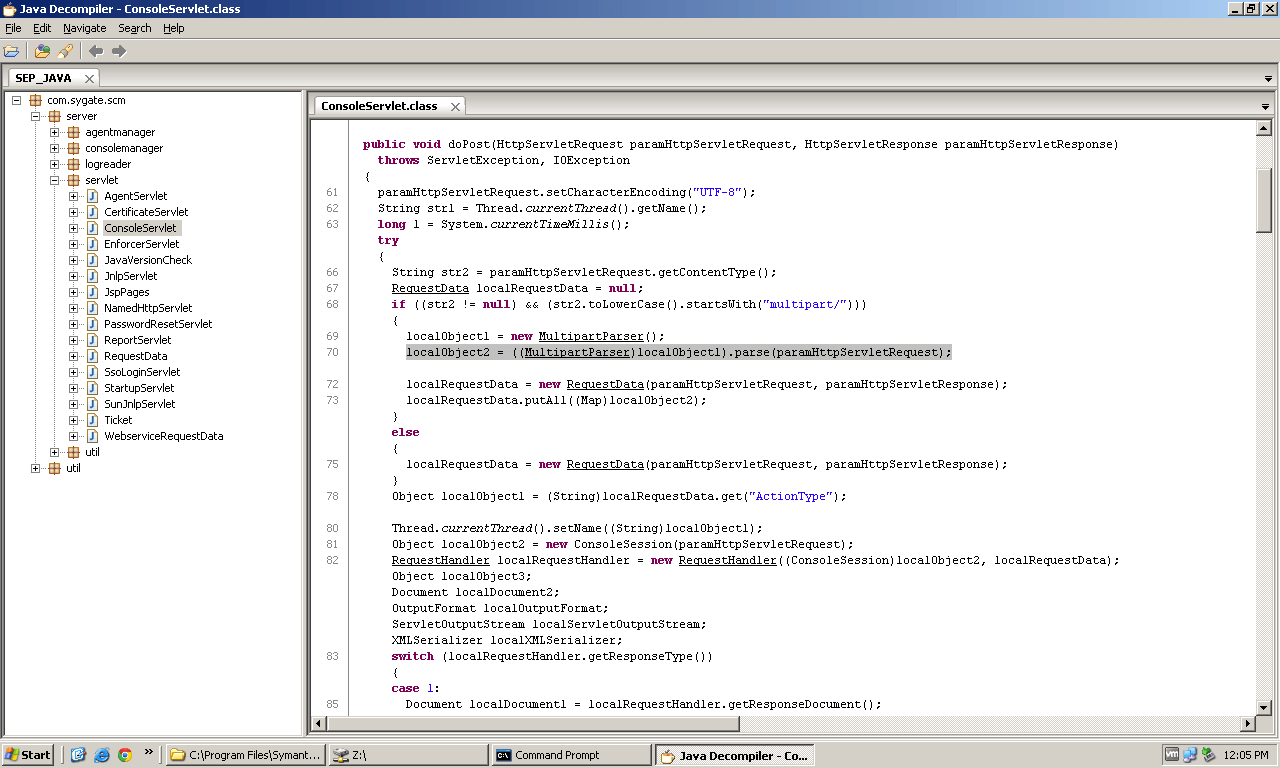The height and width of the screenshot is (768, 1280).
Task: Click the Java Decompiler coffee cup title icon
Action: tap(9, 9)
